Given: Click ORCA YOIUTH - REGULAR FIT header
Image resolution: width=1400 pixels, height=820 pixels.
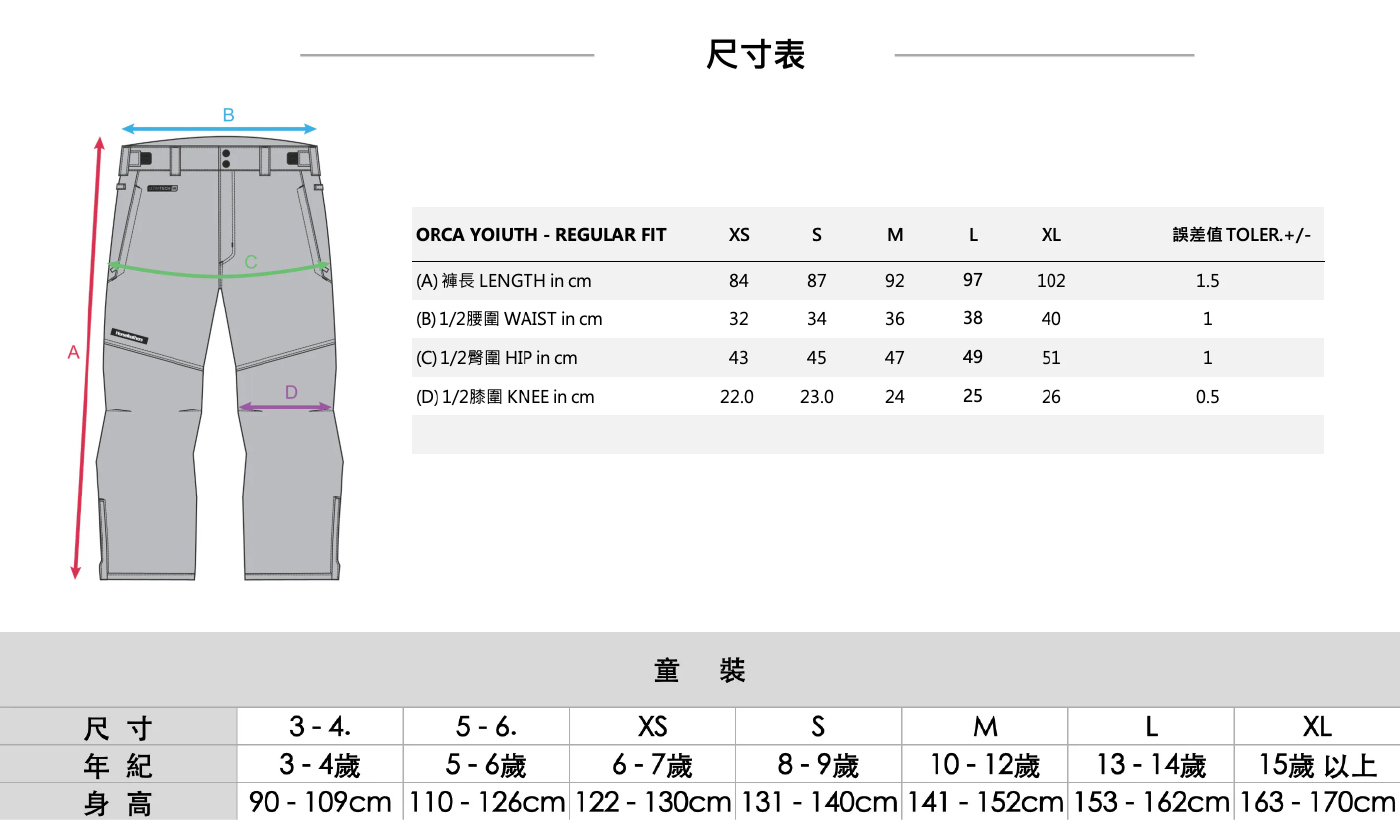Looking at the screenshot, I should [541, 235].
